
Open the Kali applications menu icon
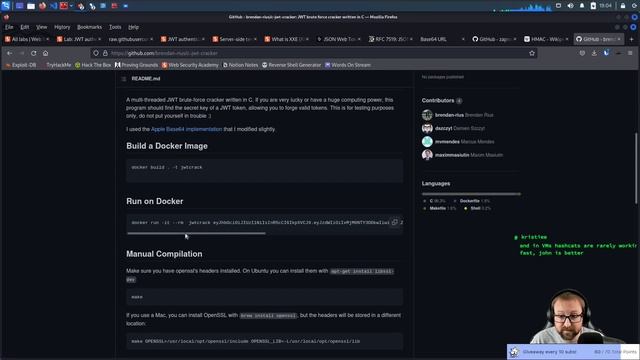[x=5, y=6]
